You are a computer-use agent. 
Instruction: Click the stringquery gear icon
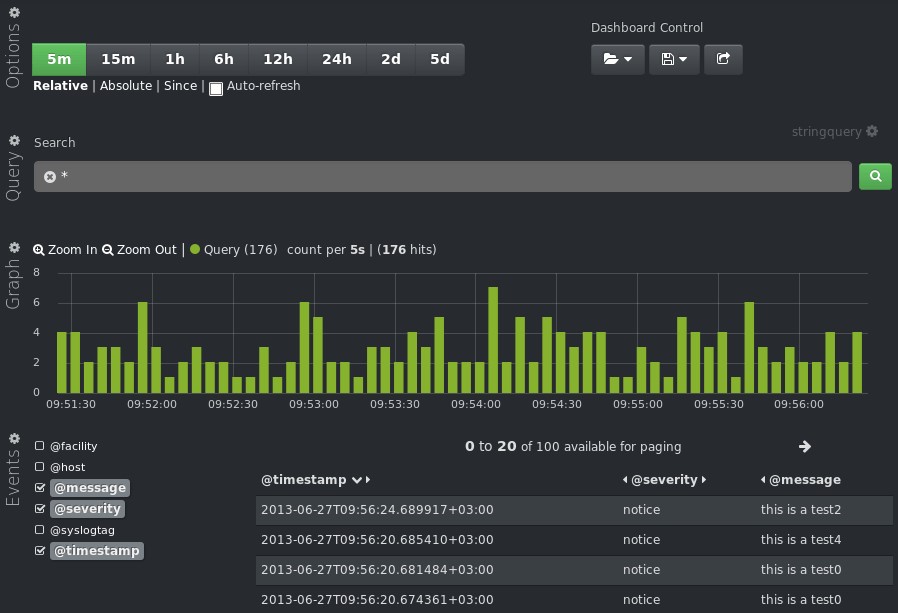pyautogui.click(x=872, y=132)
